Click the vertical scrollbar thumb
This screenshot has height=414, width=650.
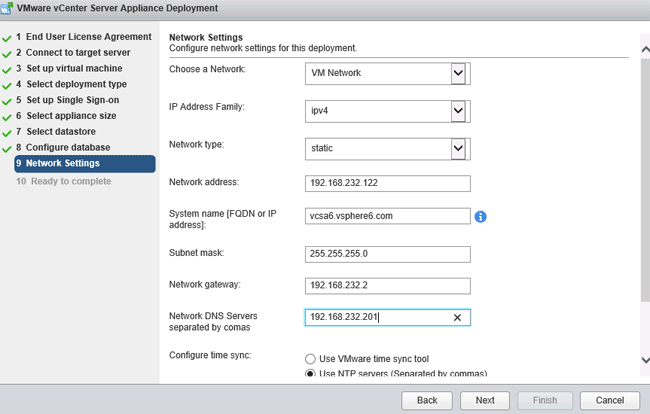[x=645, y=180]
